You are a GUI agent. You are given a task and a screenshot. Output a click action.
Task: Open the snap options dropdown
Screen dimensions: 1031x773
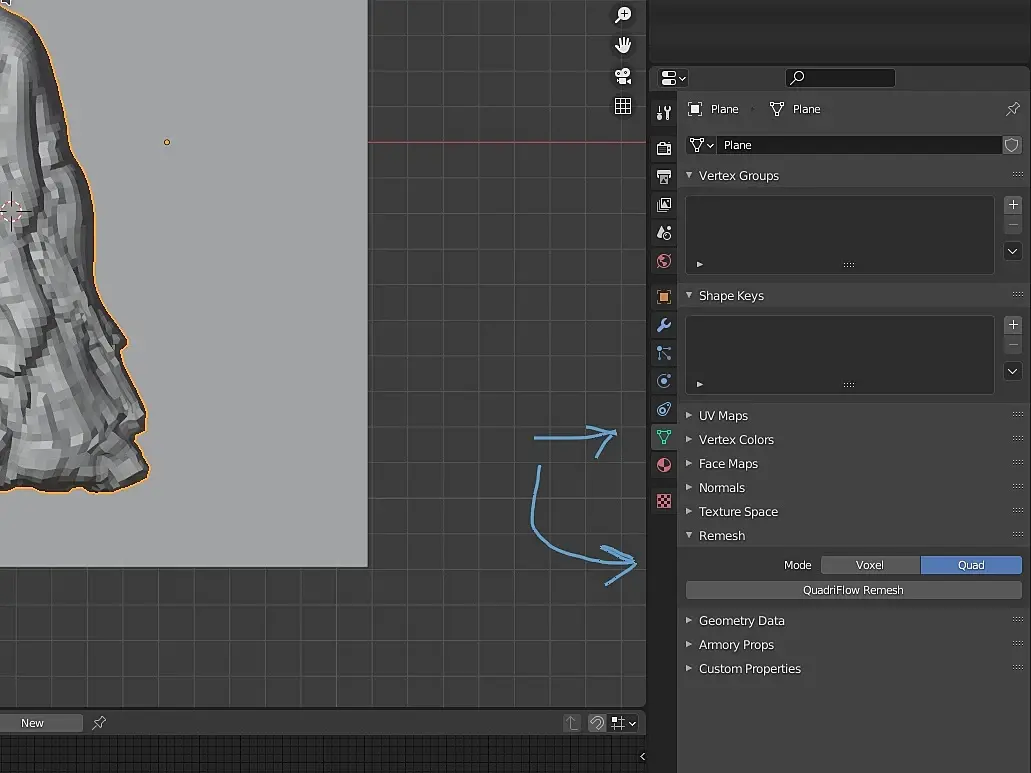click(x=623, y=724)
